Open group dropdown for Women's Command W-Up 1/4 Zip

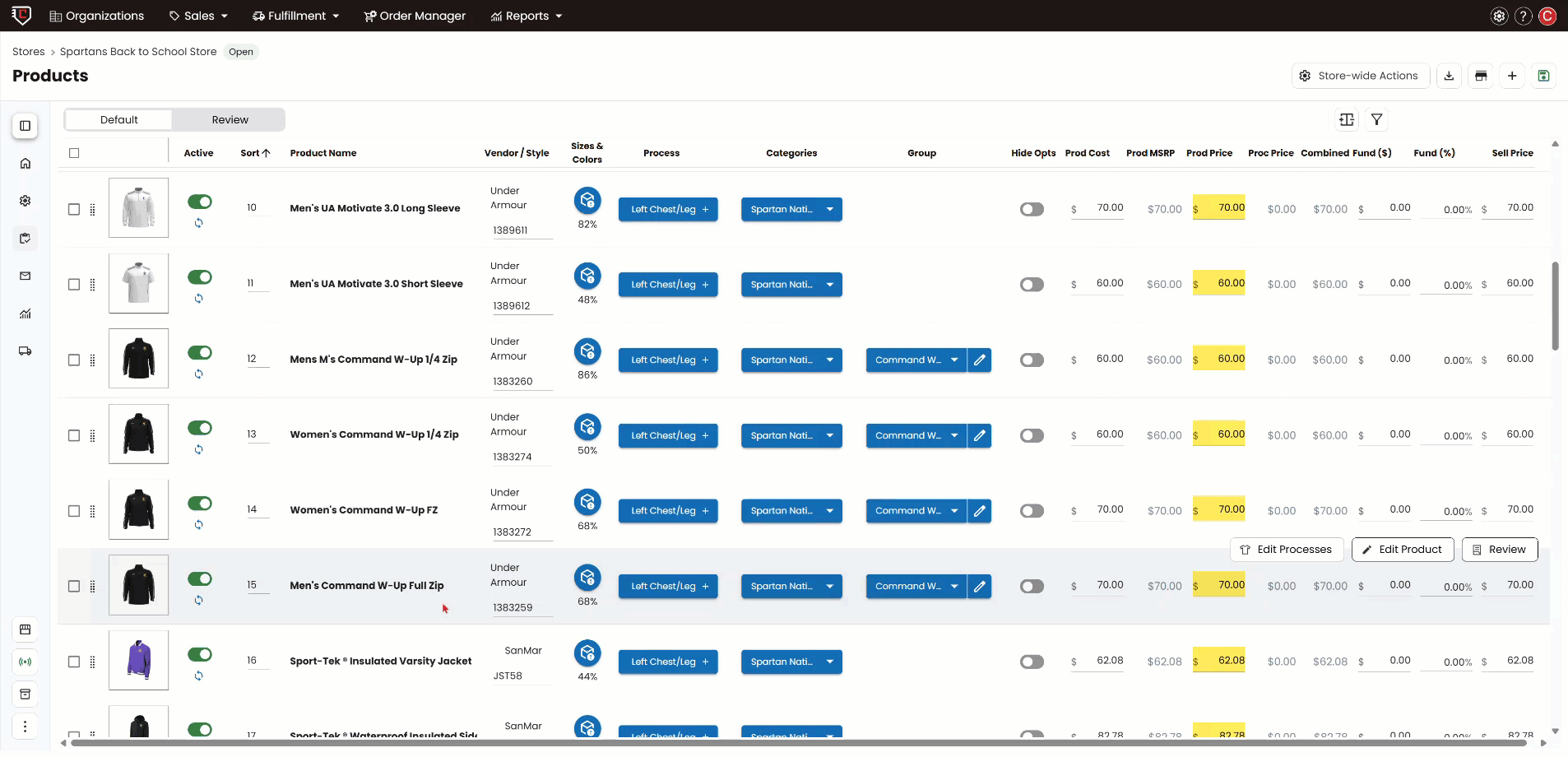coord(916,436)
